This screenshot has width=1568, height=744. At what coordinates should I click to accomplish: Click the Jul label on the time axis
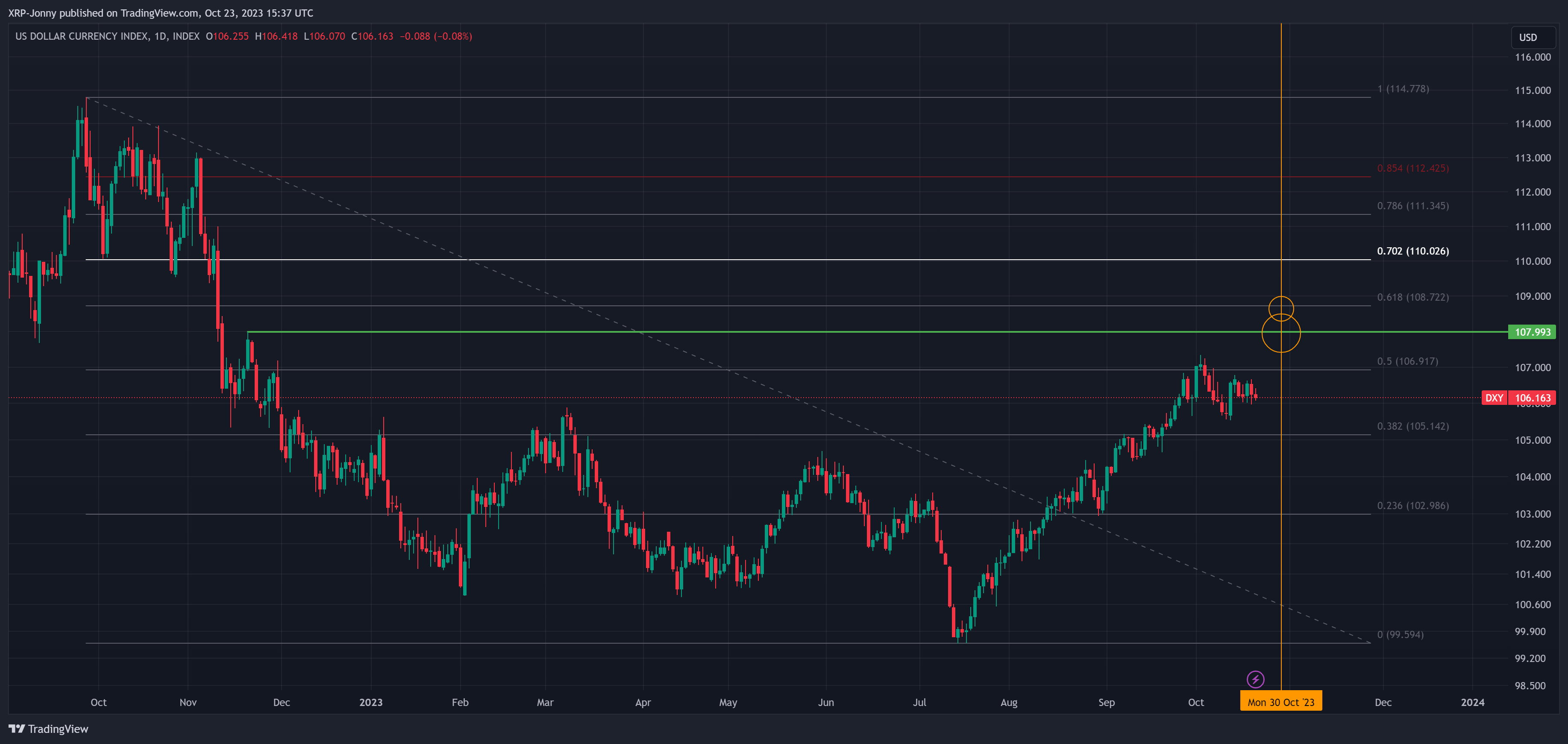click(919, 702)
